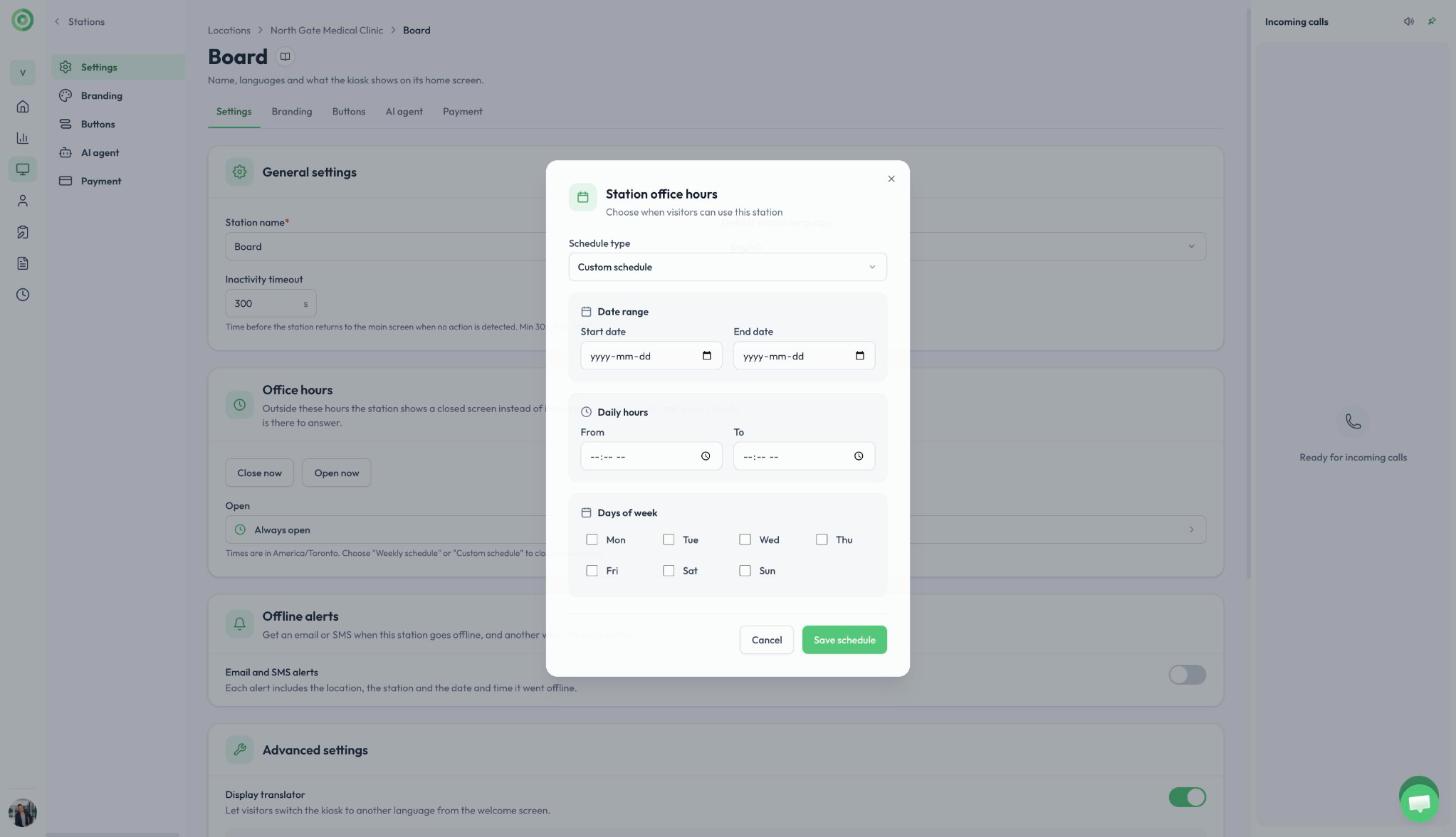The width and height of the screenshot is (1456, 837).
Task: Click the Close now button
Action: [259, 473]
